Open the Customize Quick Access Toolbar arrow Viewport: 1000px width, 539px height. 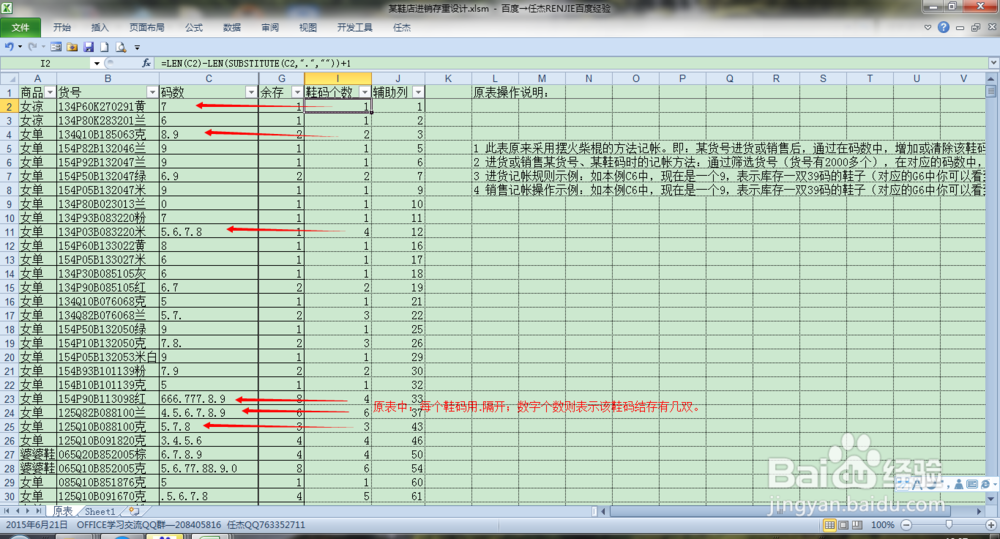[137, 47]
